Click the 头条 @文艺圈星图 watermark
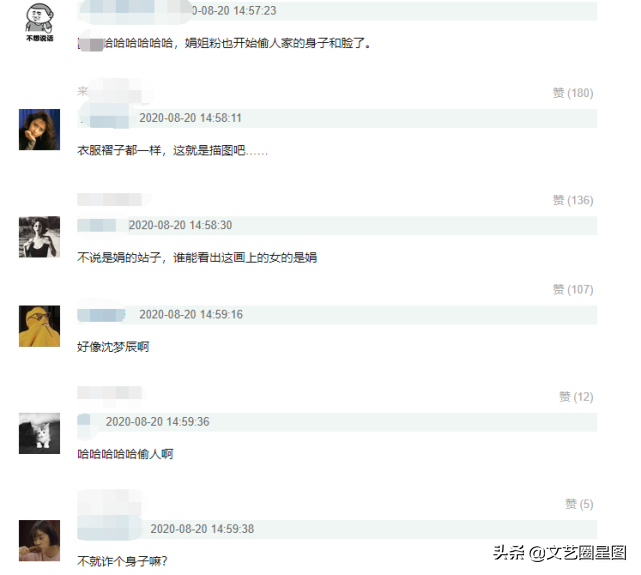The image size is (641, 575). tap(560, 553)
